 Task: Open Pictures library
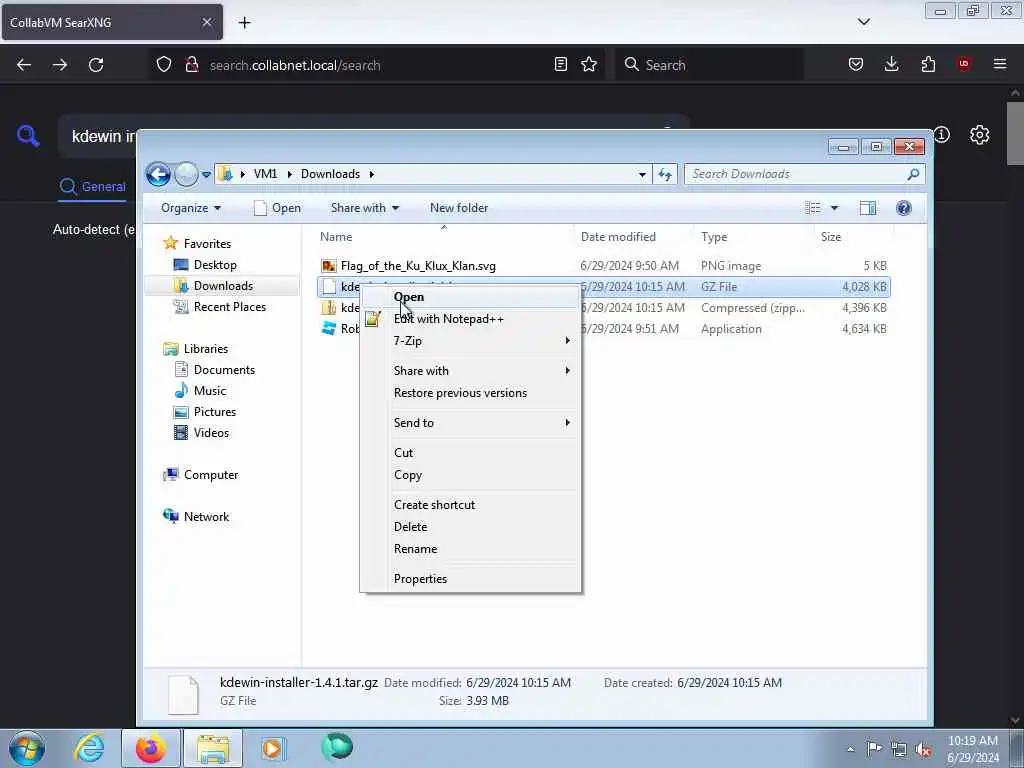pyautogui.click(x=214, y=411)
